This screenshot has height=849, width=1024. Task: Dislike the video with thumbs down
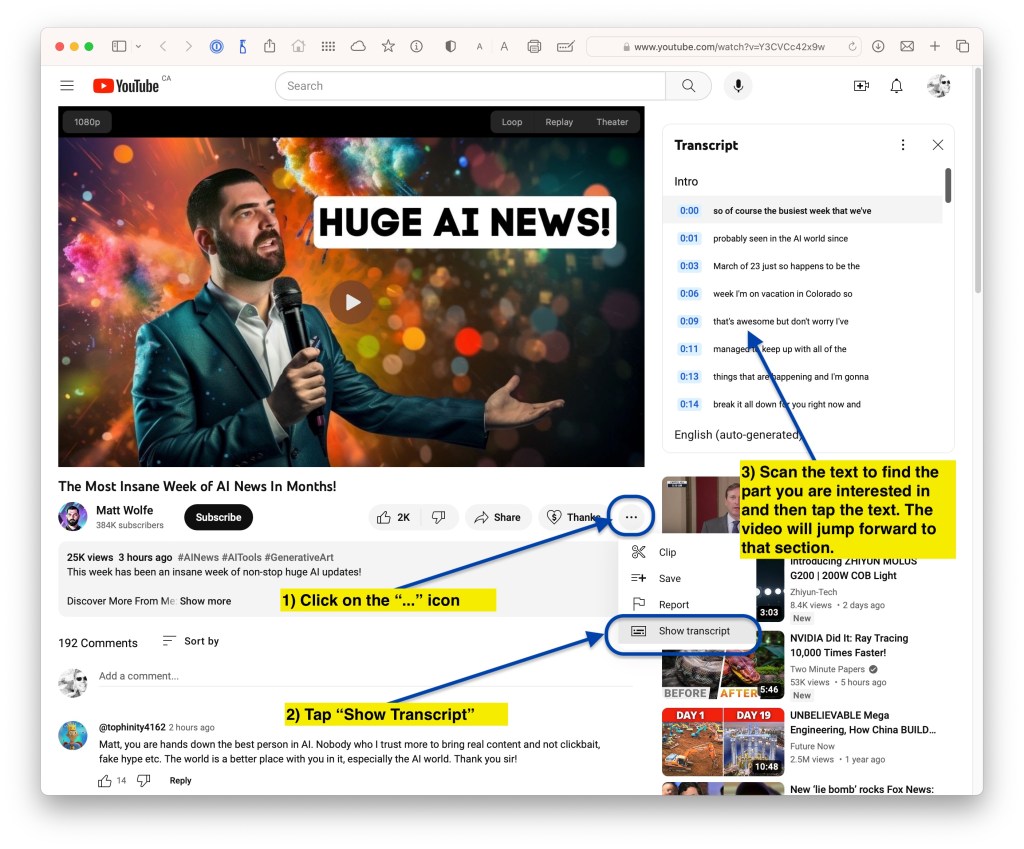pos(438,517)
